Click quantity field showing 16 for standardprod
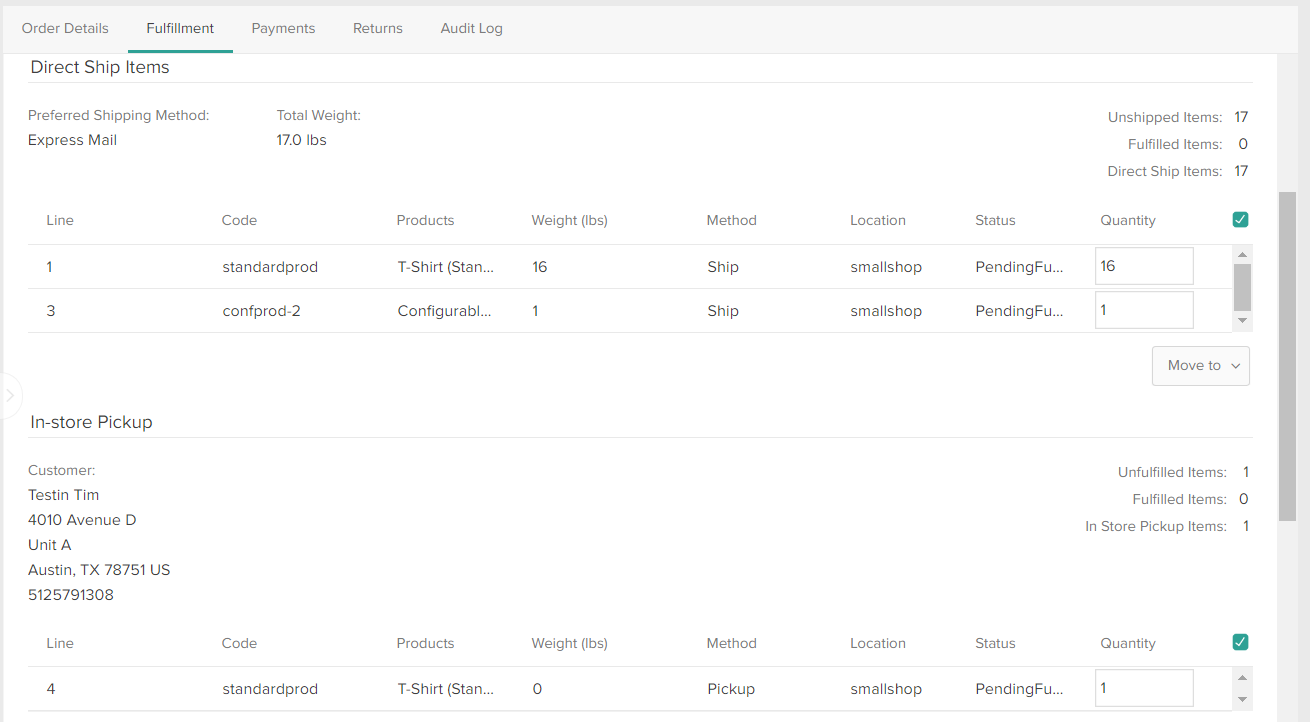The width and height of the screenshot is (1310, 722). [x=1143, y=266]
